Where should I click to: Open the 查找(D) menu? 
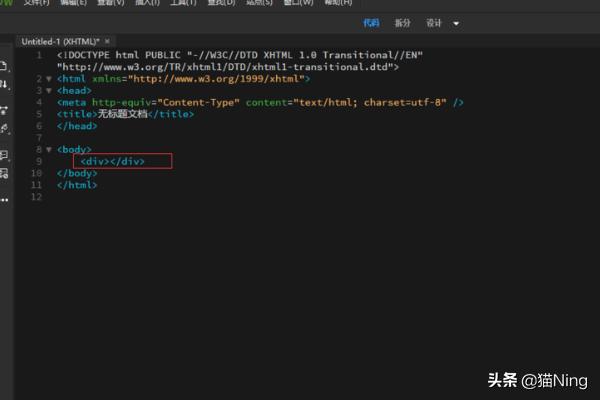(221, 2)
